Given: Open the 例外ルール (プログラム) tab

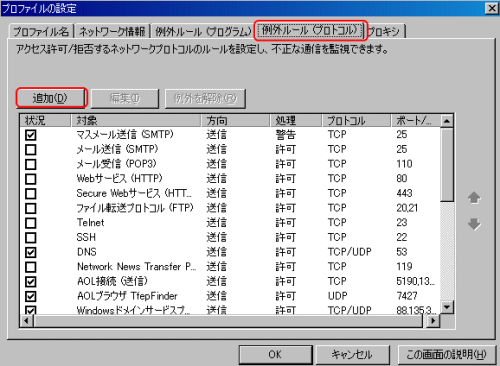Looking at the screenshot, I should pyautogui.click(x=203, y=31).
